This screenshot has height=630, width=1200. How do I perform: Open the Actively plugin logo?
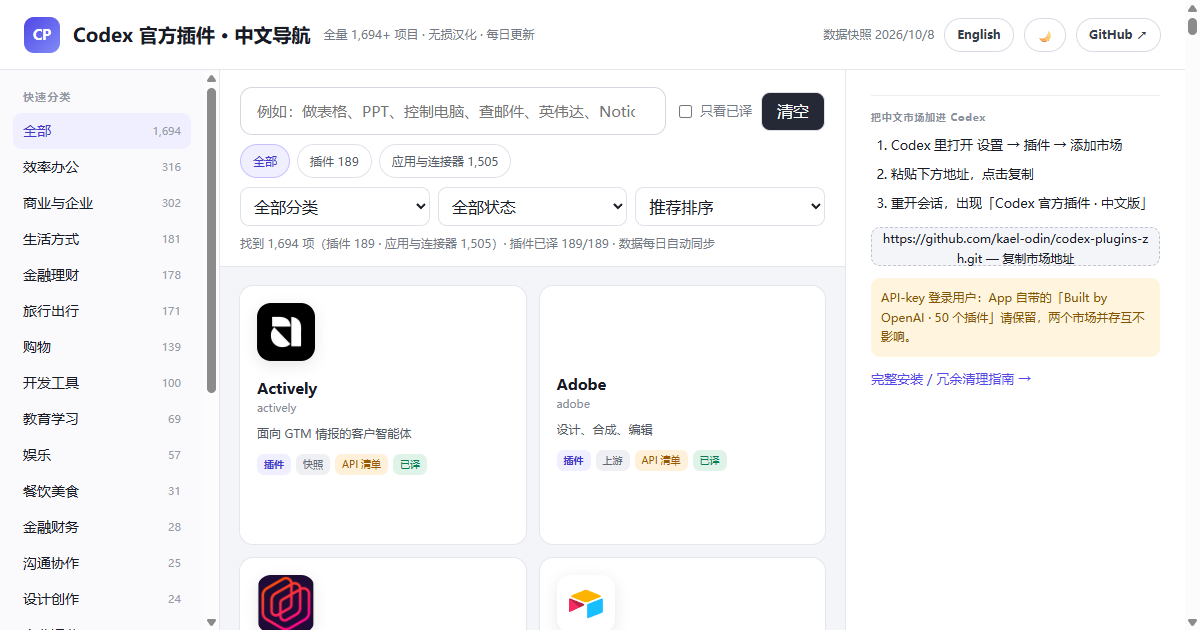click(x=286, y=332)
